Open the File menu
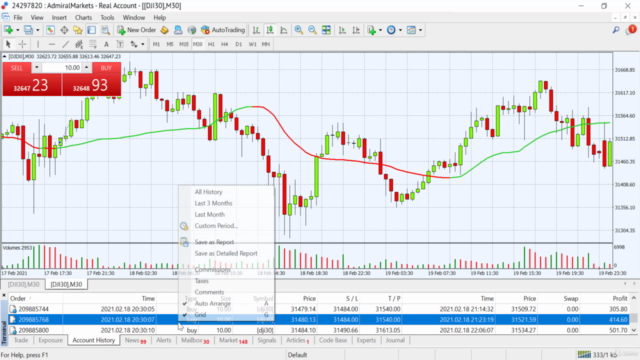 [18, 18]
